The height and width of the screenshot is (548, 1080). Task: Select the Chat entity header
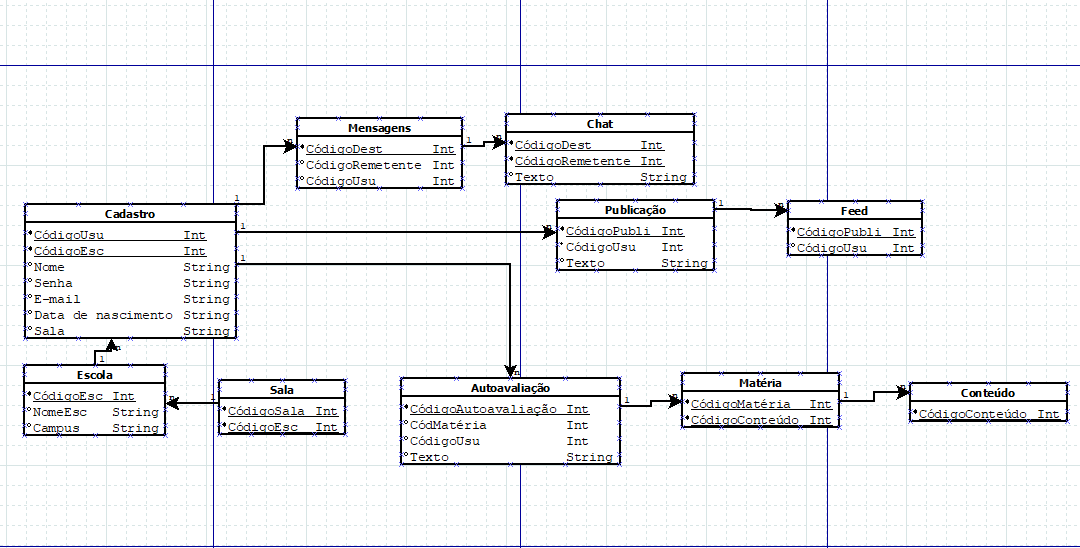click(600, 124)
